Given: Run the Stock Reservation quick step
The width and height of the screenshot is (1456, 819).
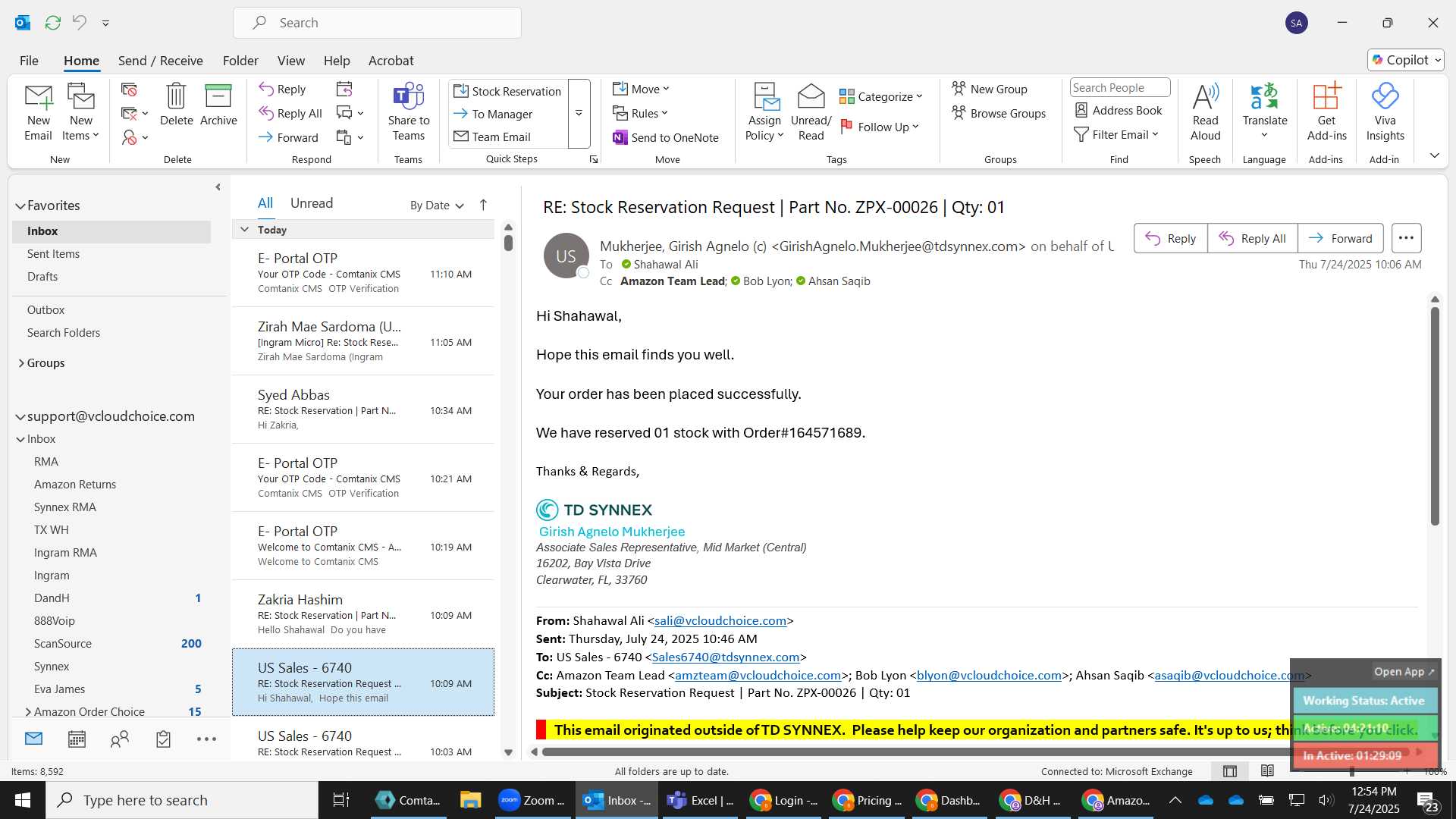Looking at the screenshot, I should (x=507, y=91).
